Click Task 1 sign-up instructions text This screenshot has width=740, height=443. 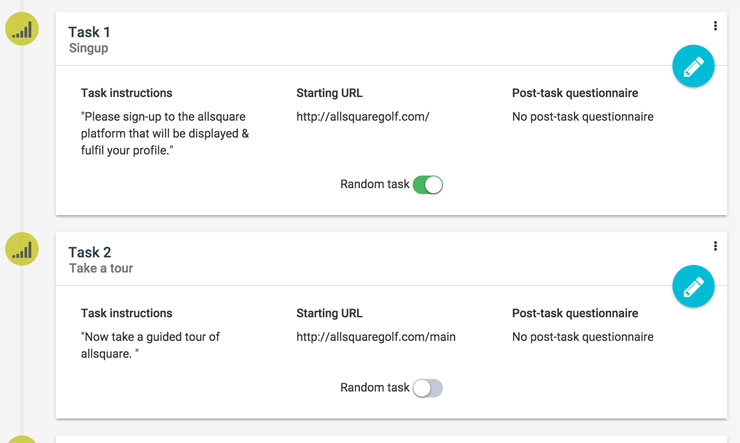point(165,134)
